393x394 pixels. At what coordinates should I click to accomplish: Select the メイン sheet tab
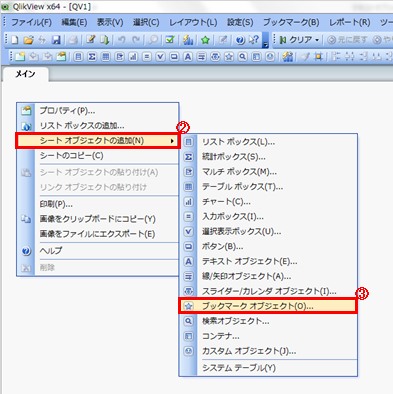coord(25,74)
